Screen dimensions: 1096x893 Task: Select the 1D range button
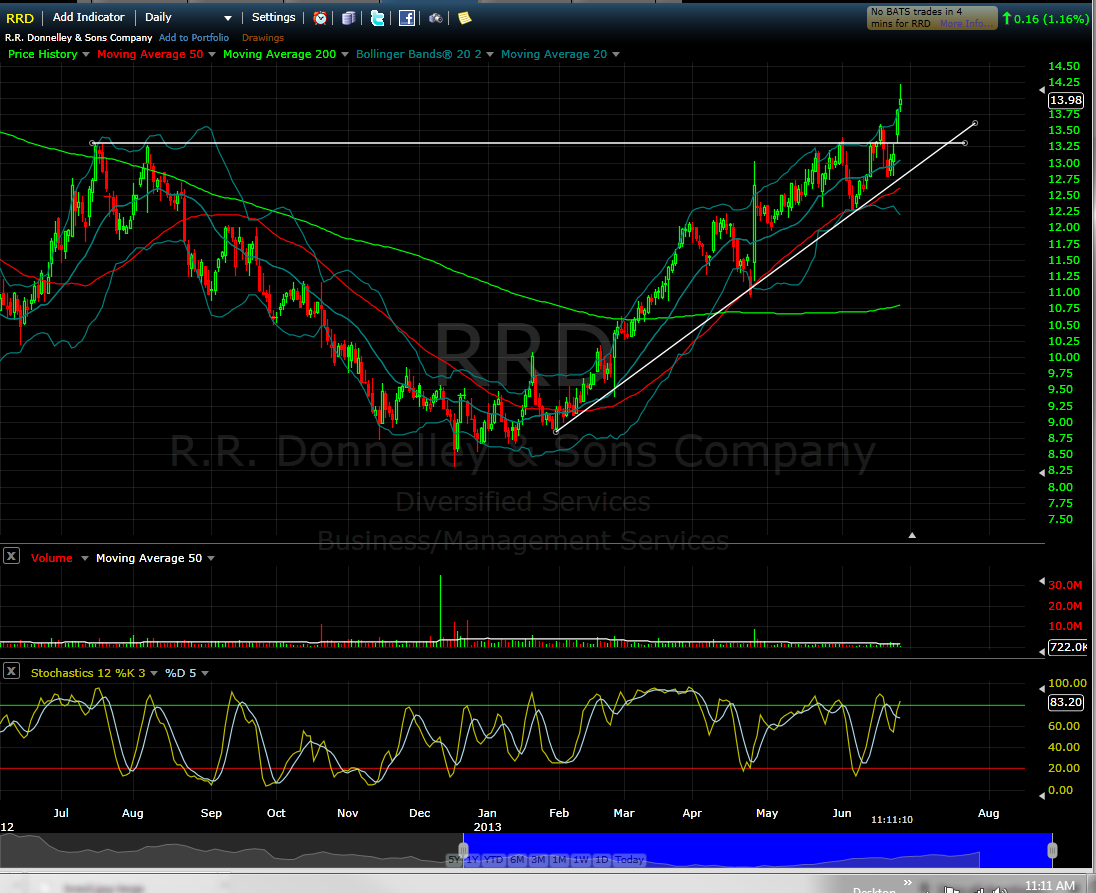(x=601, y=859)
